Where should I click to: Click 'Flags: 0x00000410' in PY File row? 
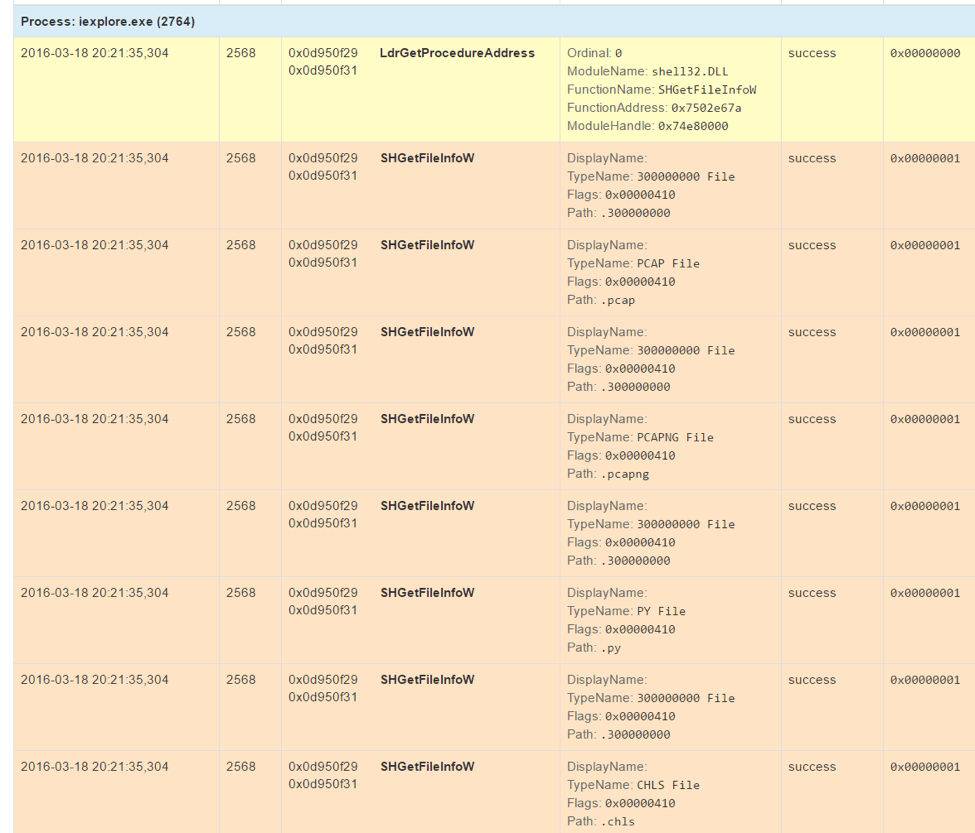click(x=621, y=629)
